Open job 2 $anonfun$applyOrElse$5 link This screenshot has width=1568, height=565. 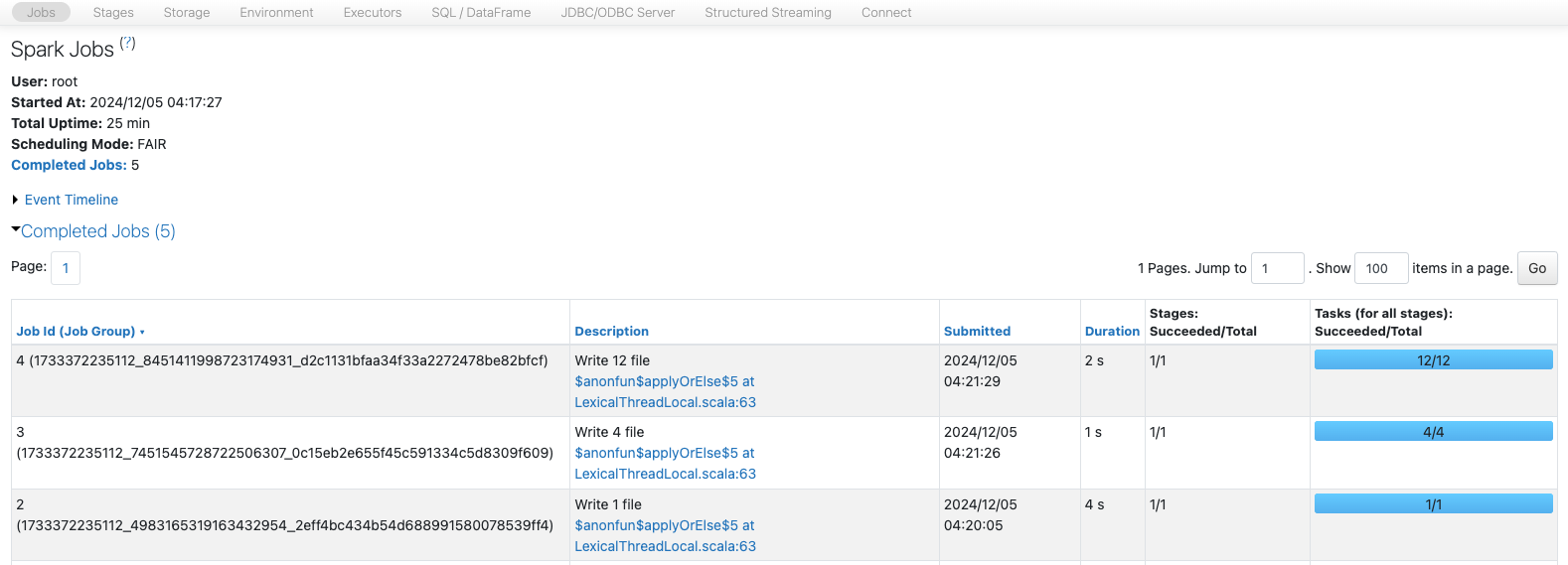click(x=665, y=535)
